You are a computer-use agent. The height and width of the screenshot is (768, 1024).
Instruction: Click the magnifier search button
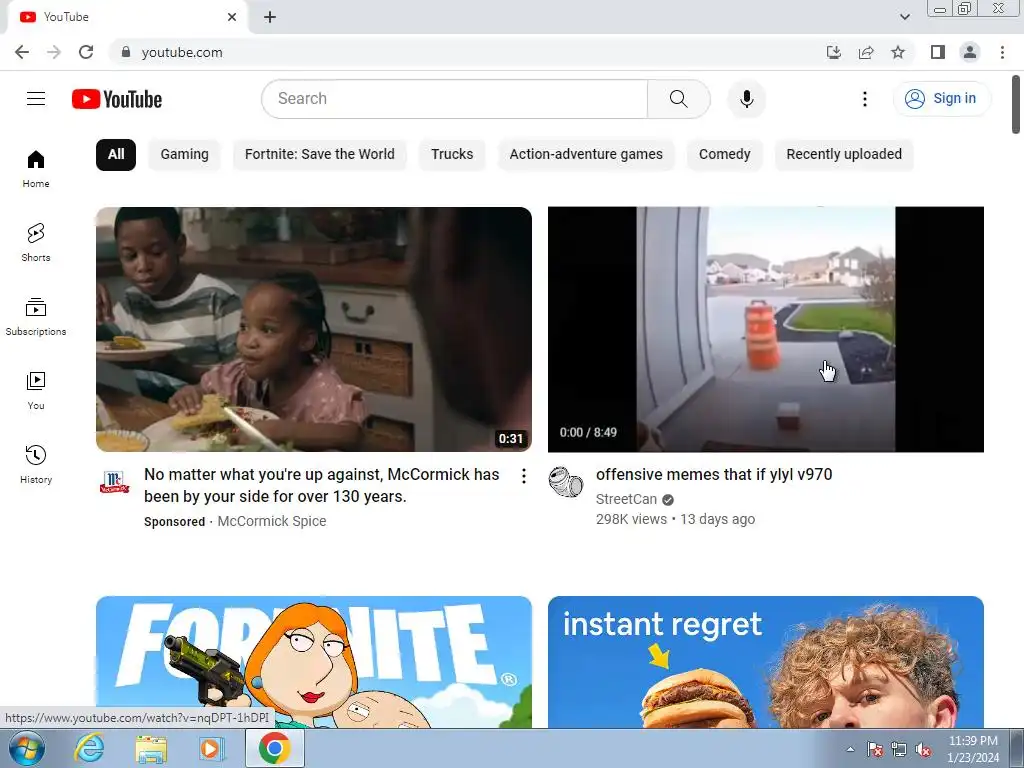coord(679,99)
